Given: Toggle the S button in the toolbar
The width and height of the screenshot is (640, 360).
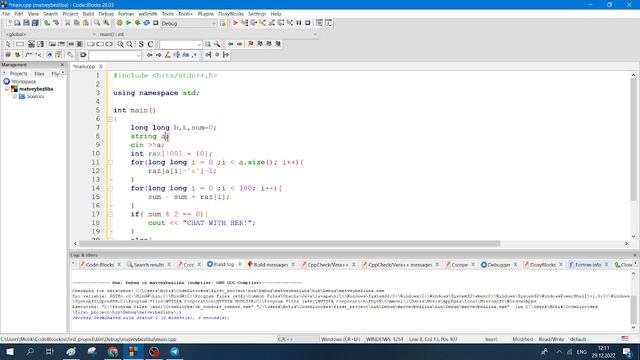Looking at the screenshot, I should coord(141,44).
